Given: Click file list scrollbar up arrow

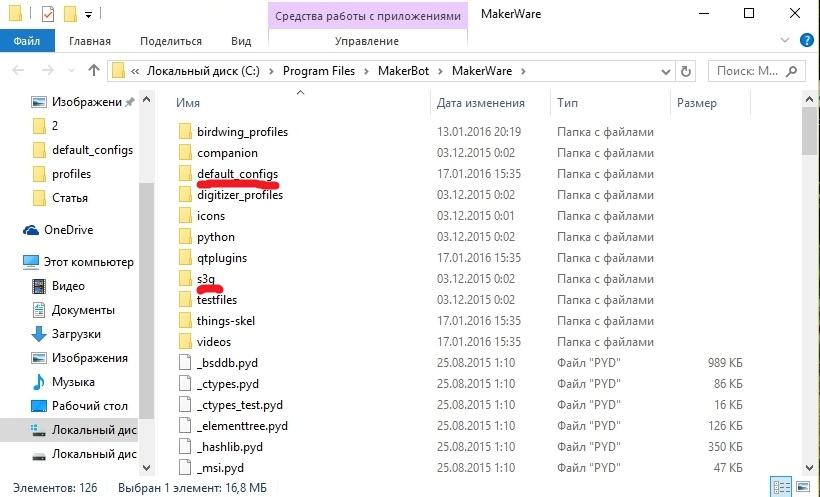Looking at the screenshot, I should pos(809,99).
